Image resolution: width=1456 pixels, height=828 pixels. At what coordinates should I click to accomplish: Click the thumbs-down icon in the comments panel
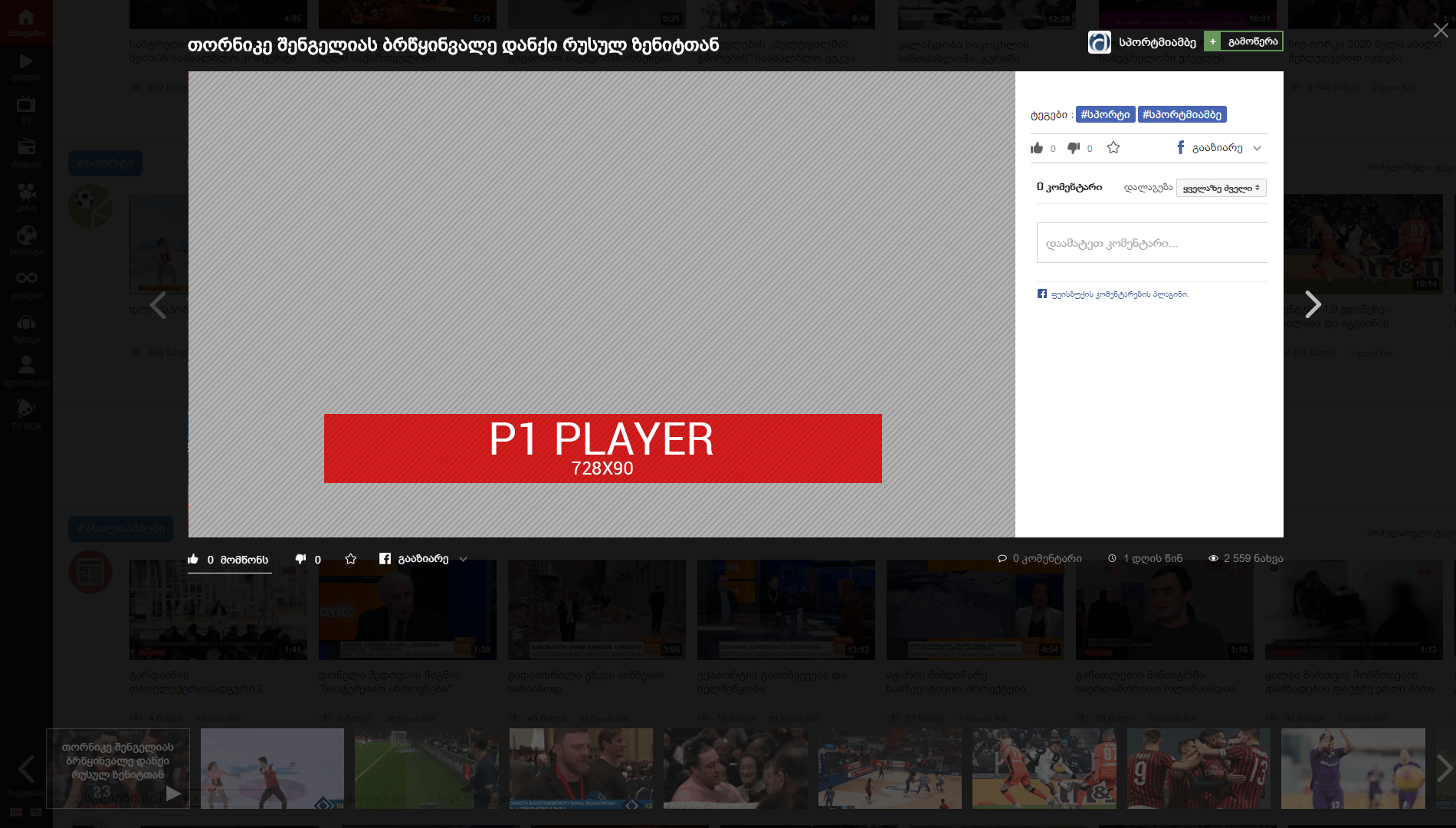[x=1074, y=148]
